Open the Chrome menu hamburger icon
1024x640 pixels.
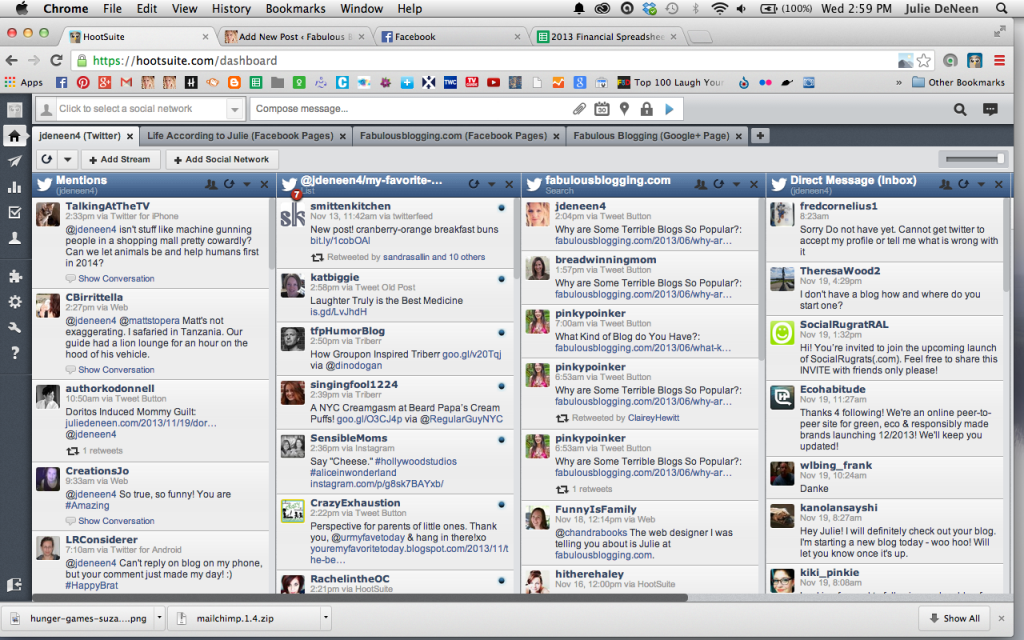coord(999,61)
